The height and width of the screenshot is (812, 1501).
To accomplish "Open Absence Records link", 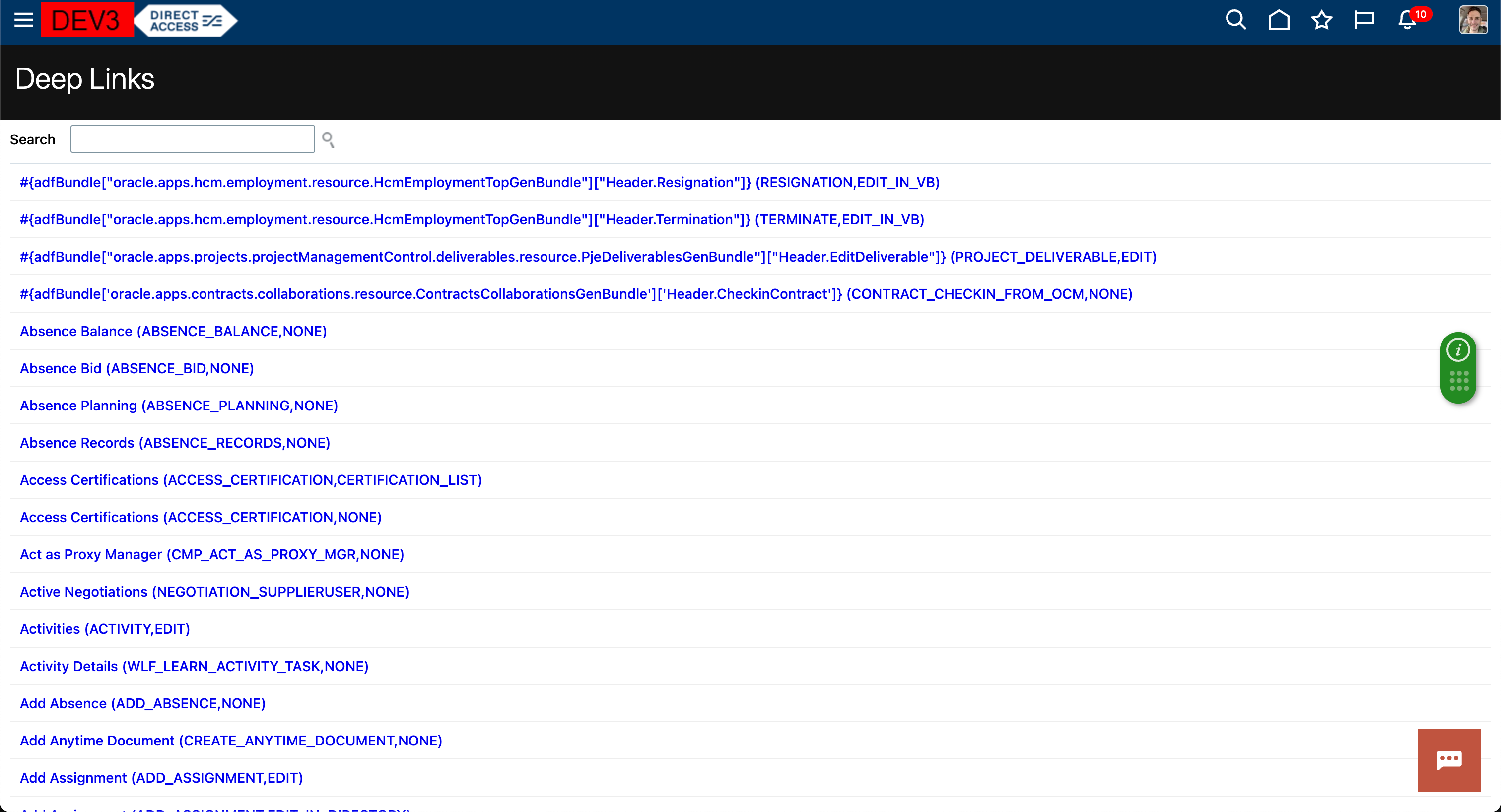I will [x=174, y=443].
